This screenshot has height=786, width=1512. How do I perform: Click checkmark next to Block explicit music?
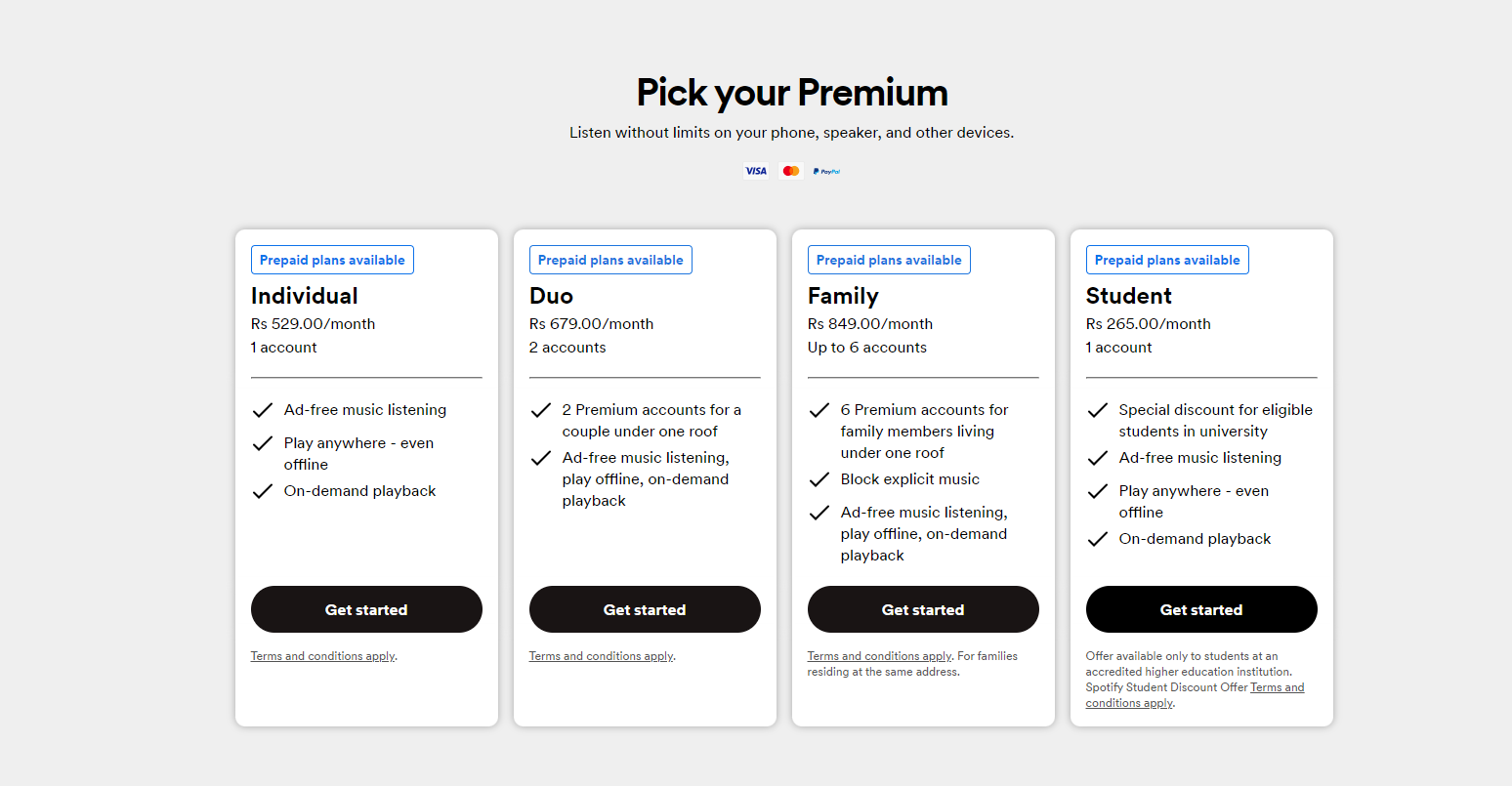(x=819, y=479)
